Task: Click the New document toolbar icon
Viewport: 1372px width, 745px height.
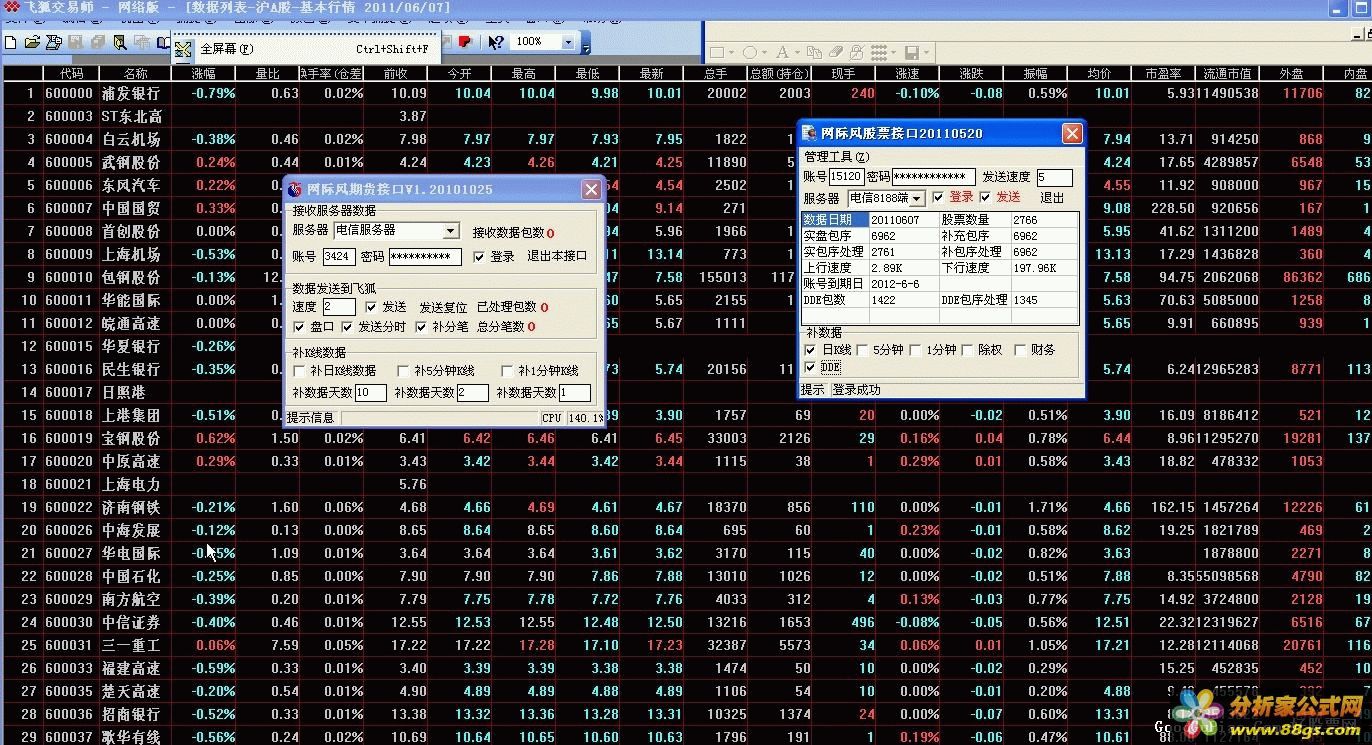Action: [10, 42]
